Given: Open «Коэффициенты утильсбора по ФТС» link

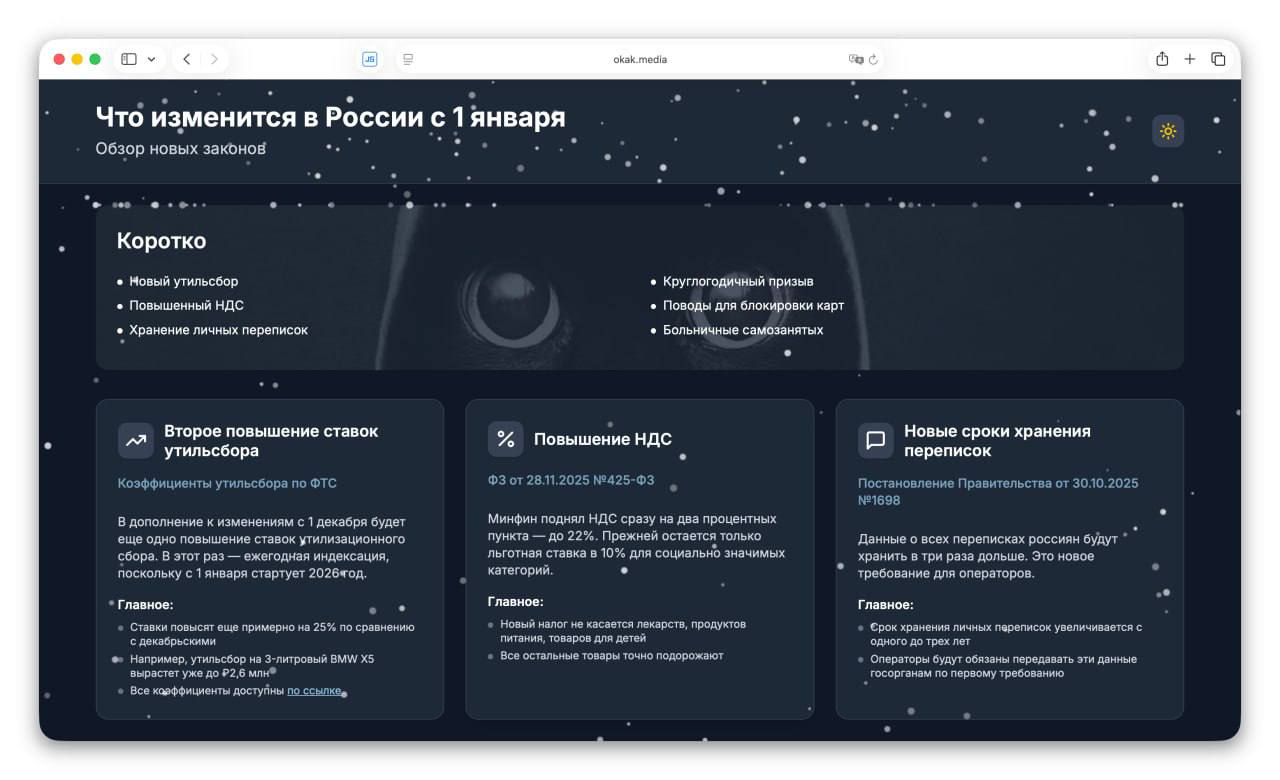Looking at the screenshot, I should click(x=227, y=483).
